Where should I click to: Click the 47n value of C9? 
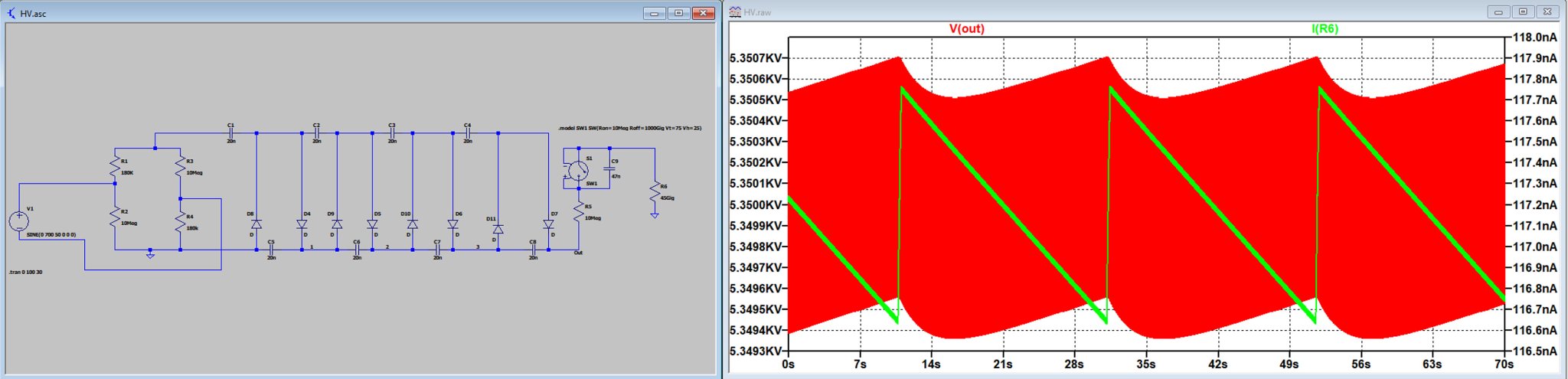616,176
